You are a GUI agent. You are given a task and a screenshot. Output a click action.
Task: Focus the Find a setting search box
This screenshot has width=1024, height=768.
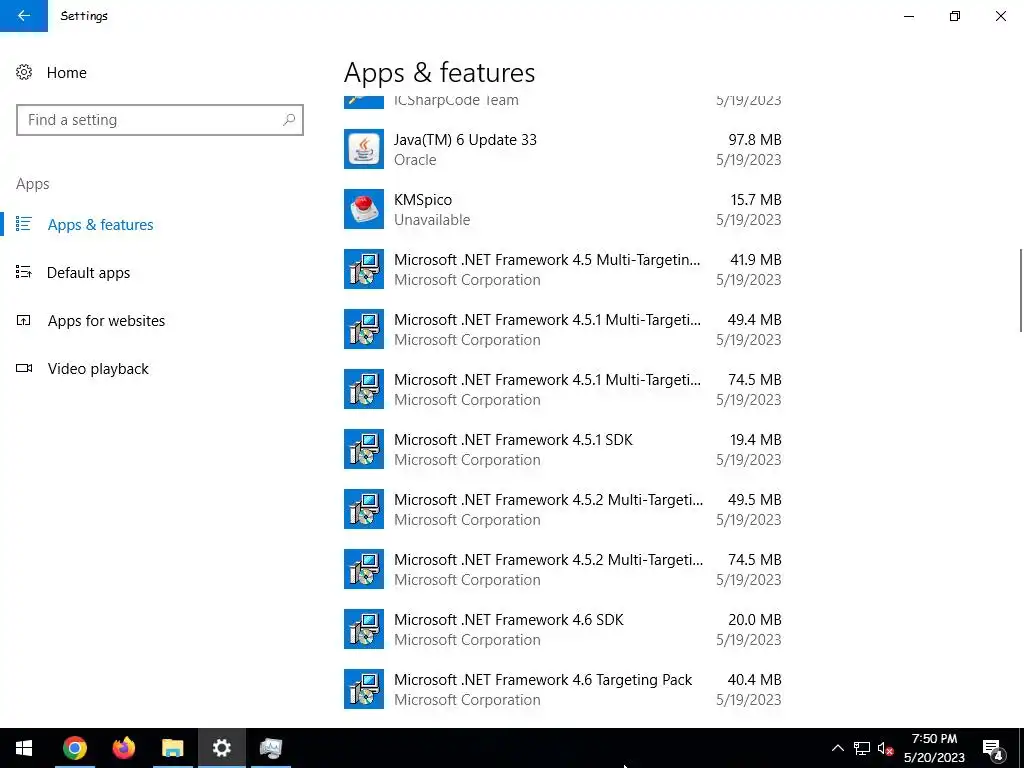point(160,120)
